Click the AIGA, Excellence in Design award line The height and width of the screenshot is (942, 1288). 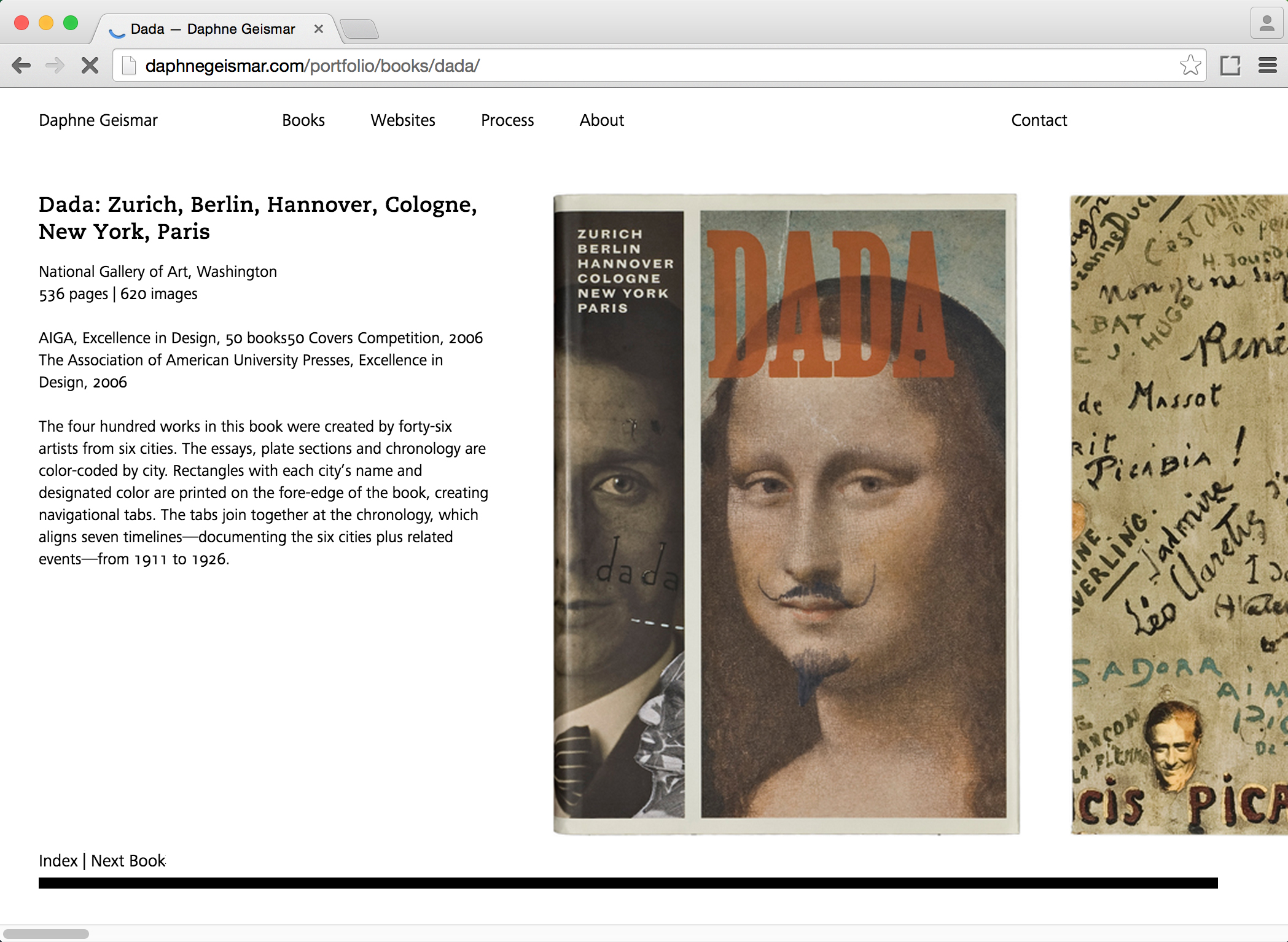tap(260, 338)
